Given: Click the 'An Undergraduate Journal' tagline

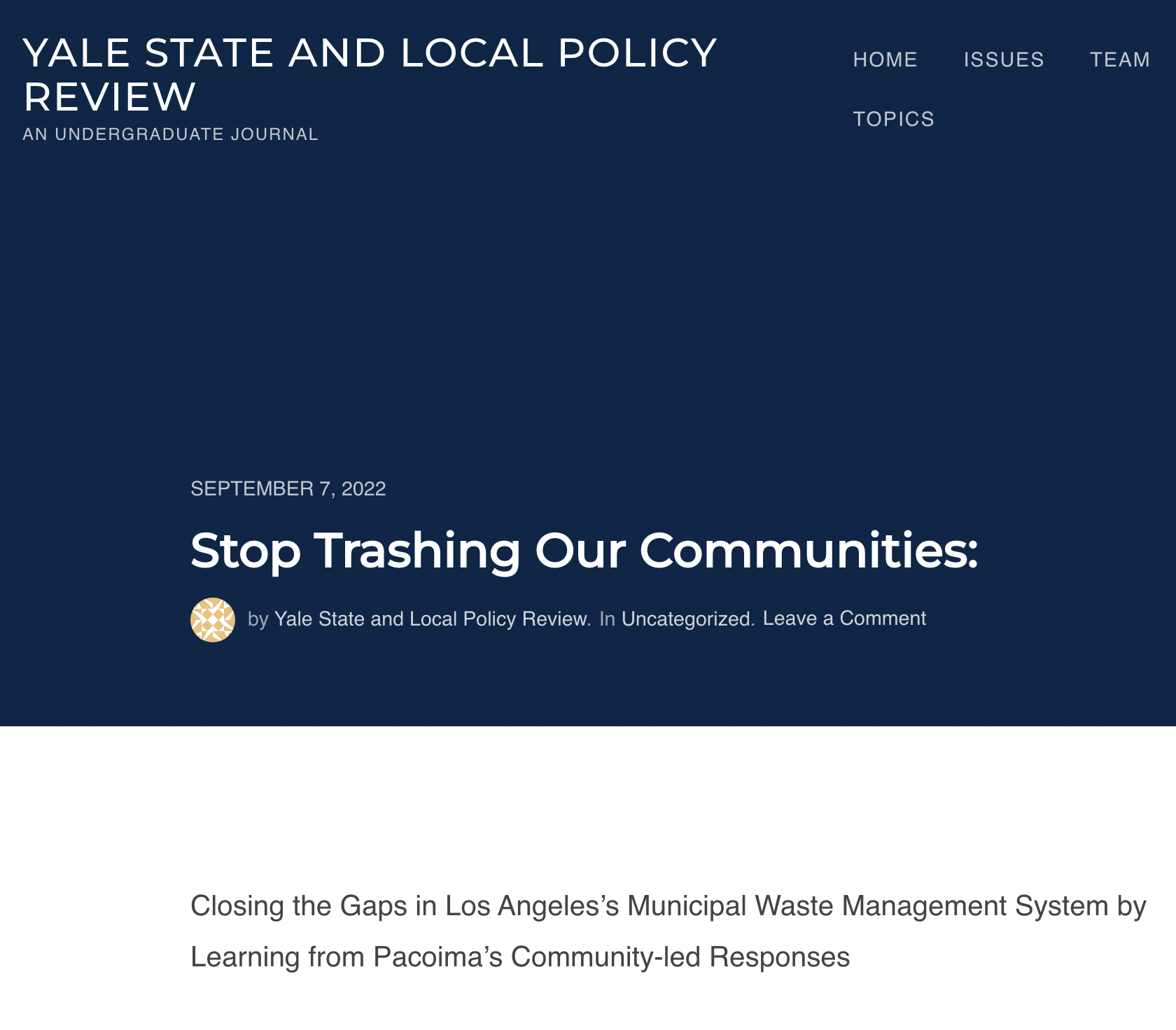Looking at the screenshot, I should point(170,134).
